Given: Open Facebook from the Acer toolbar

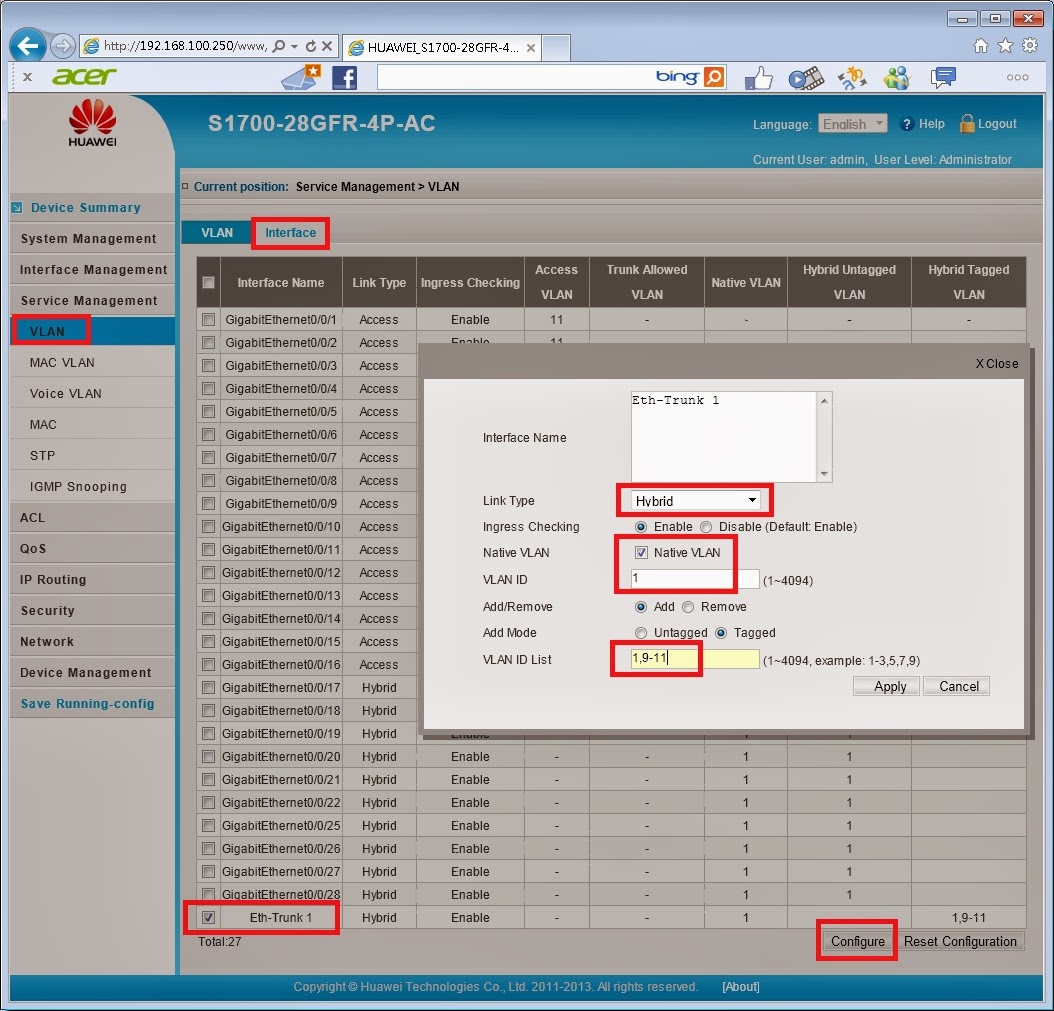Looking at the screenshot, I should (345, 77).
